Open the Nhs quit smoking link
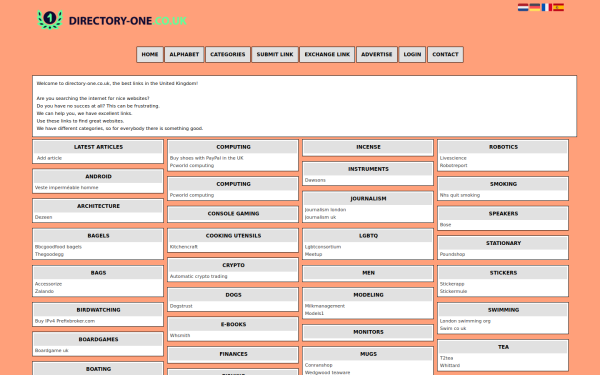The image size is (600, 375). point(460,195)
